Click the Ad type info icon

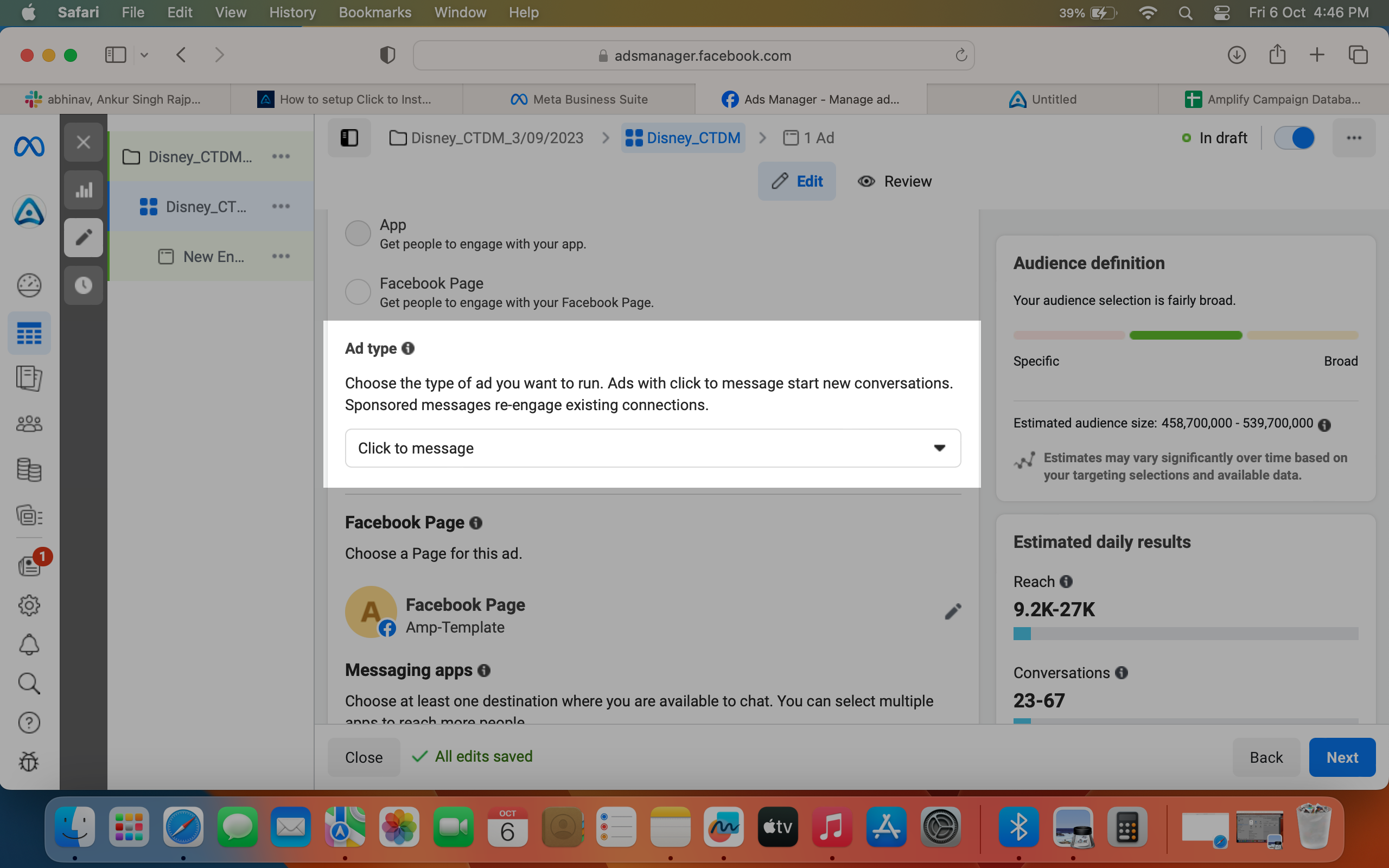point(408,348)
